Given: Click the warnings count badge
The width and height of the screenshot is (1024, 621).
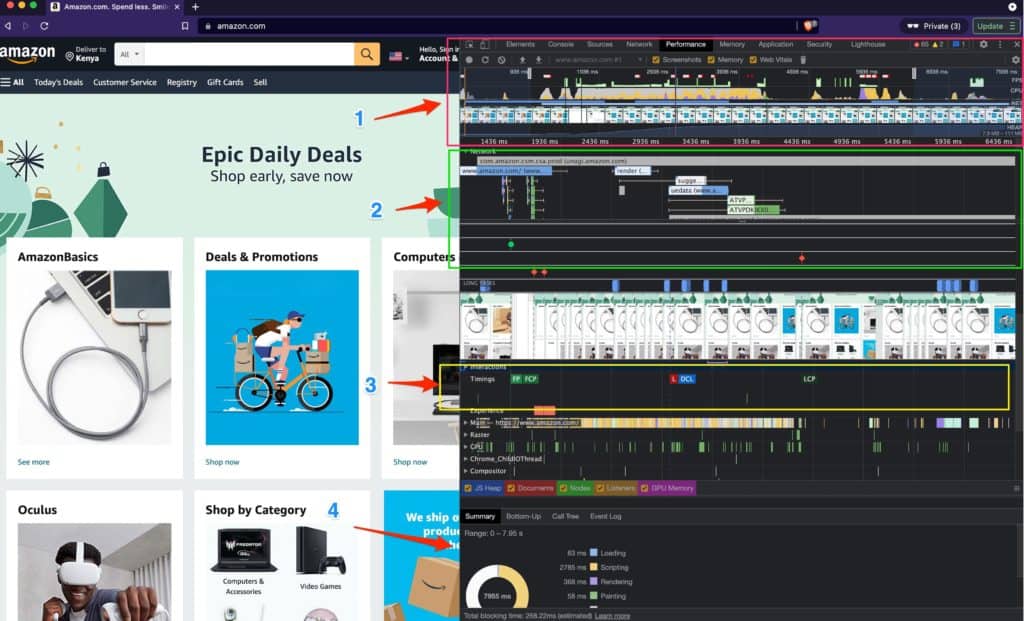Looking at the screenshot, I should coord(938,44).
